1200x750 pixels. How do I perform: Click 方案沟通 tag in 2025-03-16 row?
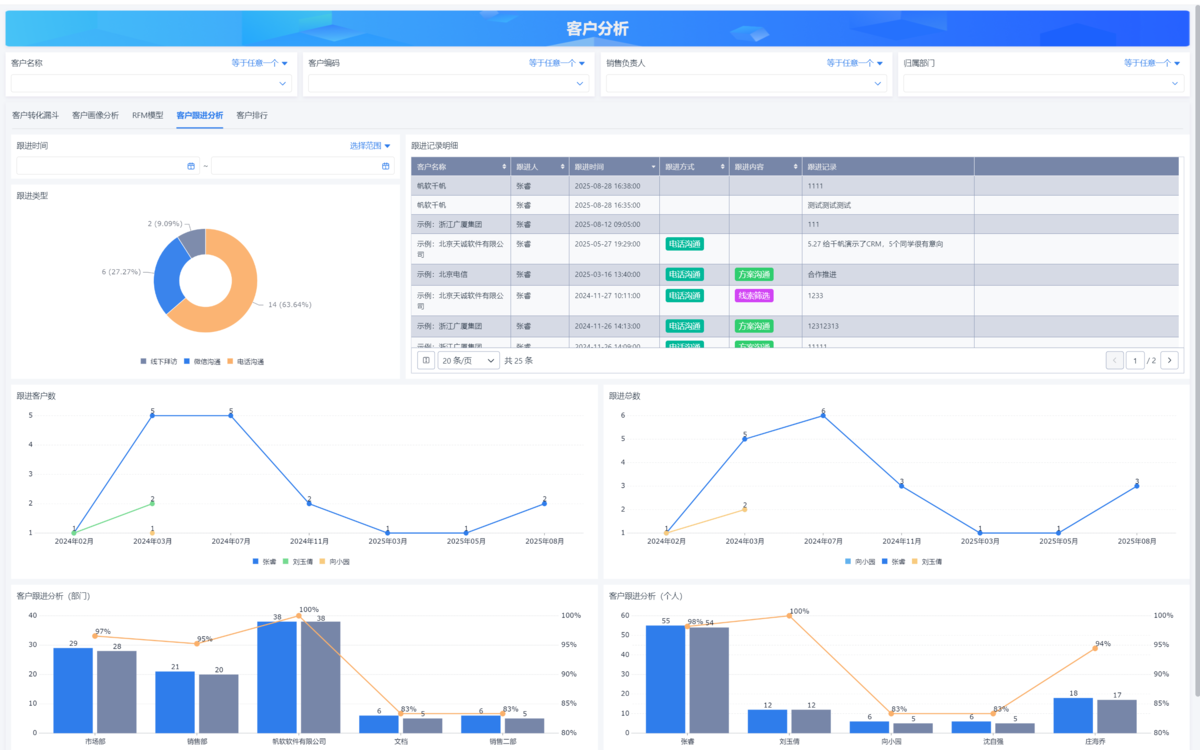pos(754,274)
